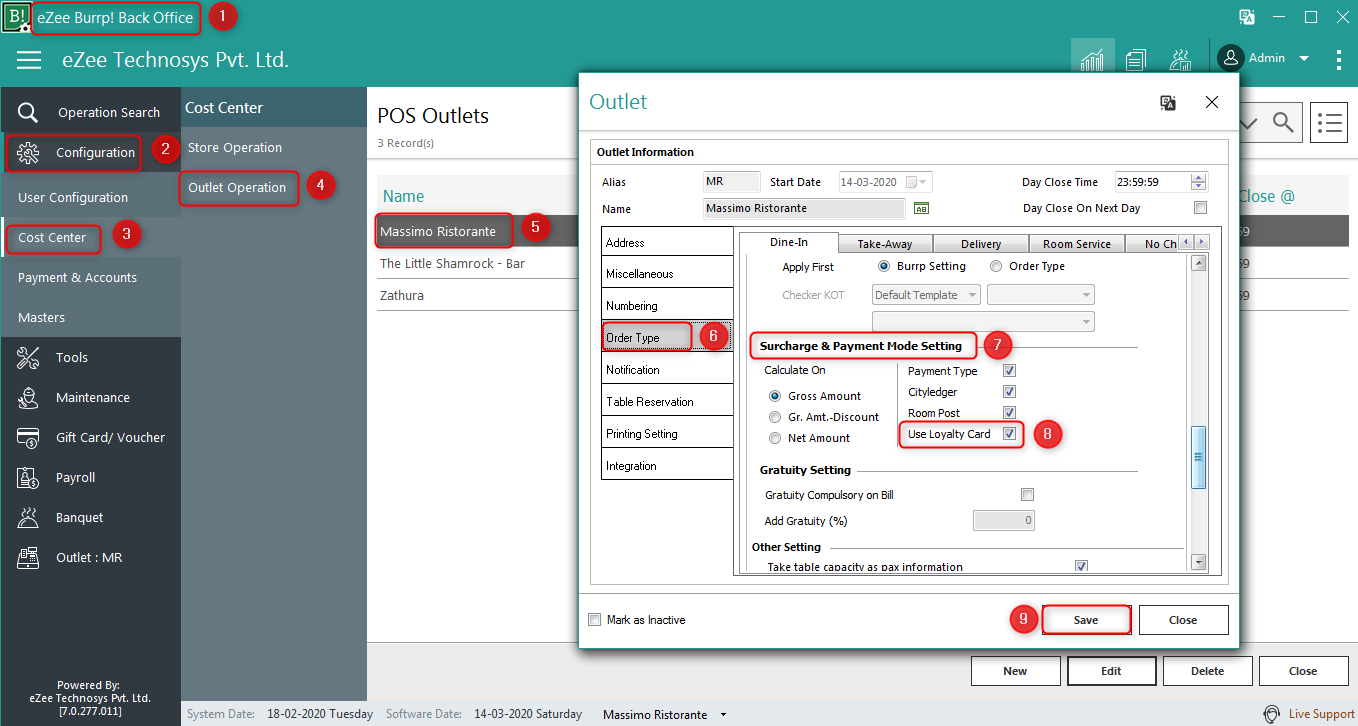Increase the Day Close Time stepper

point(1199,177)
